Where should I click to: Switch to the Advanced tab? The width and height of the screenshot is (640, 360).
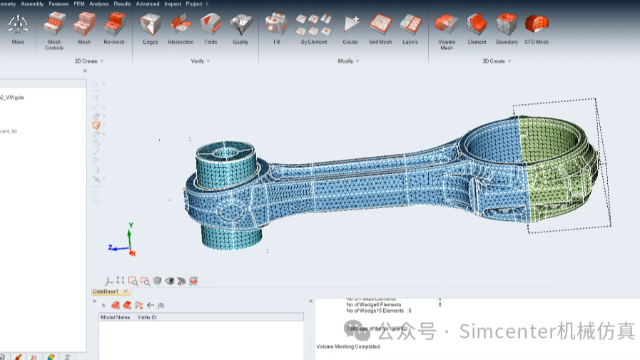(x=147, y=4)
